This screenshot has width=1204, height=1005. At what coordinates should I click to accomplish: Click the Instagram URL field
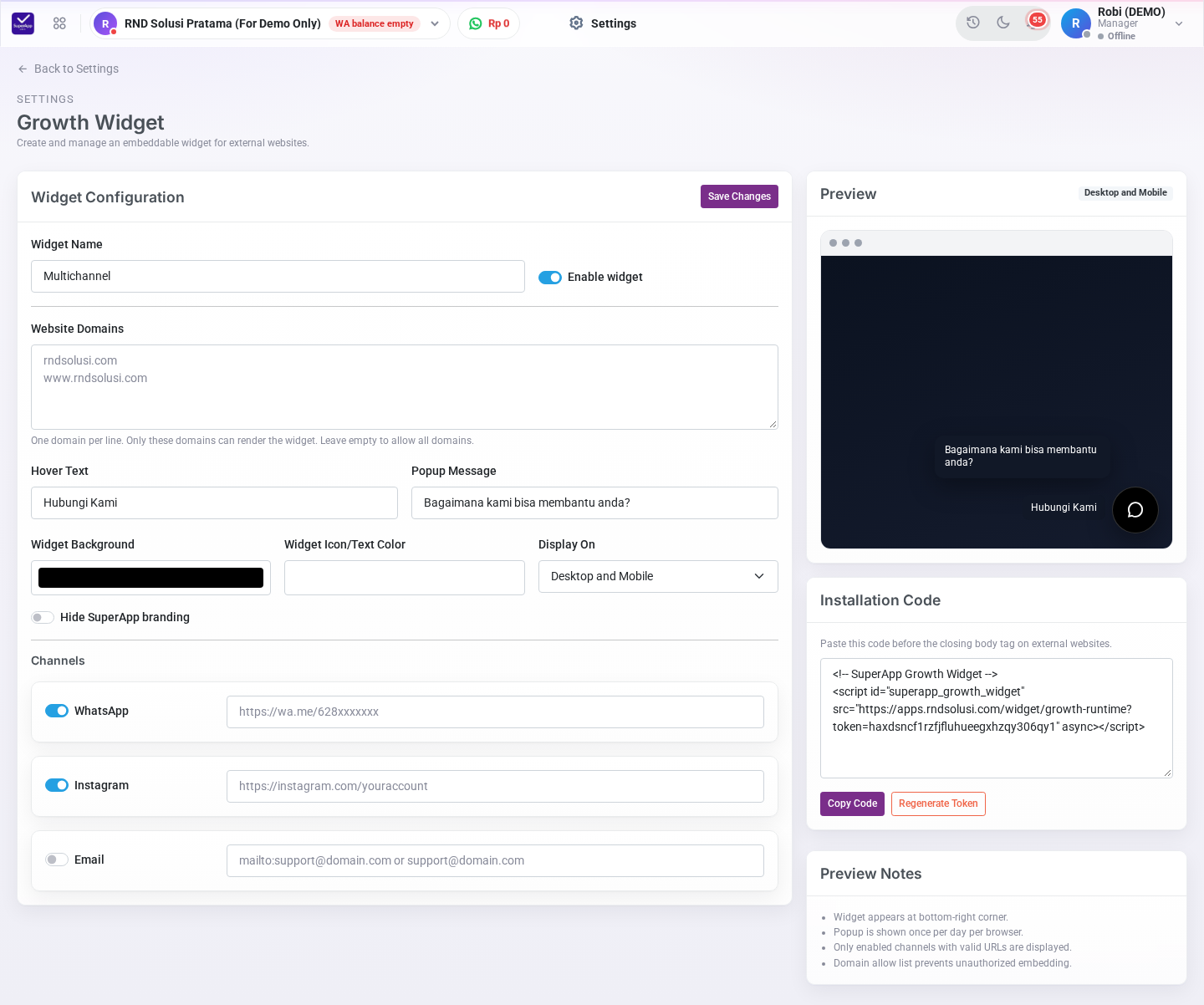tap(495, 786)
